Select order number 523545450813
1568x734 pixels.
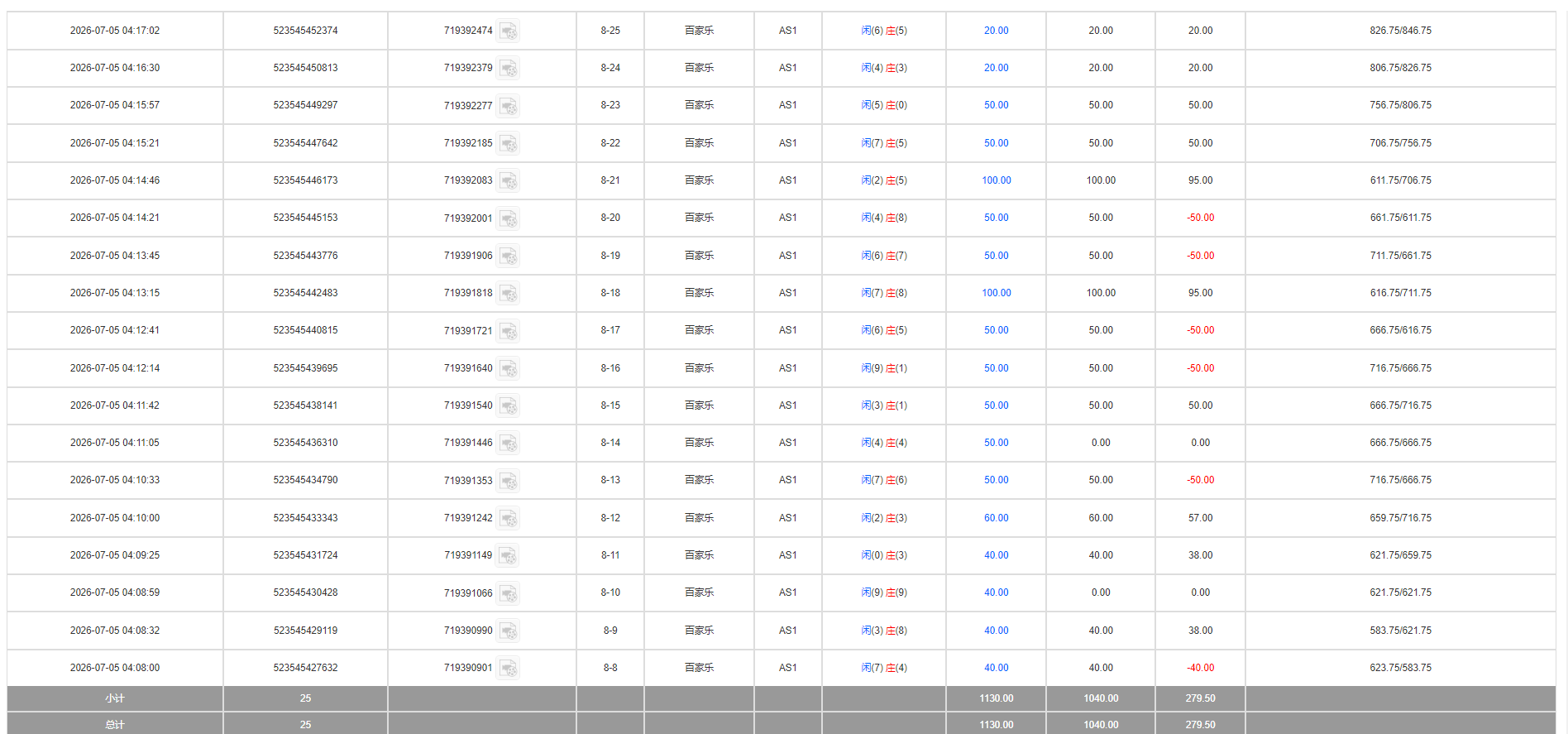pyautogui.click(x=305, y=68)
